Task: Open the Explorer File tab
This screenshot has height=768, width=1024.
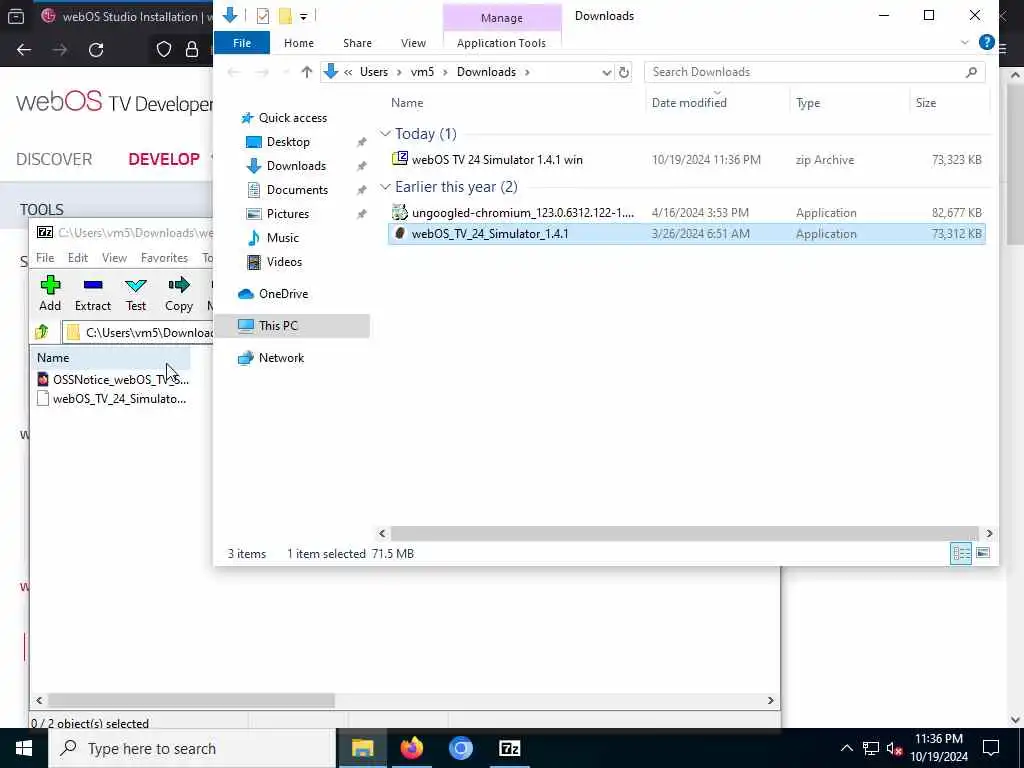Action: pyautogui.click(x=242, y=43)
